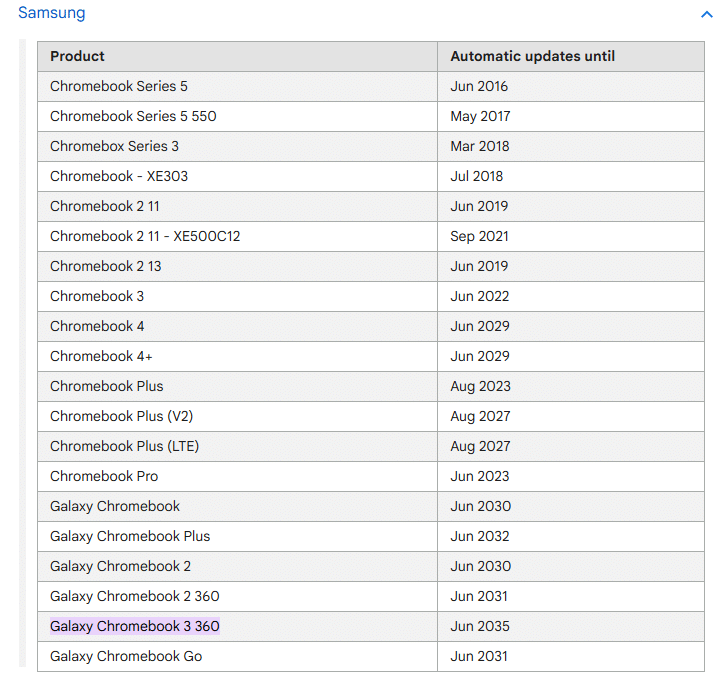Viewport: 722px width, 685px height.
Task: Click the Chromebook Series 5 550 cell
Action: coord(133,116)
